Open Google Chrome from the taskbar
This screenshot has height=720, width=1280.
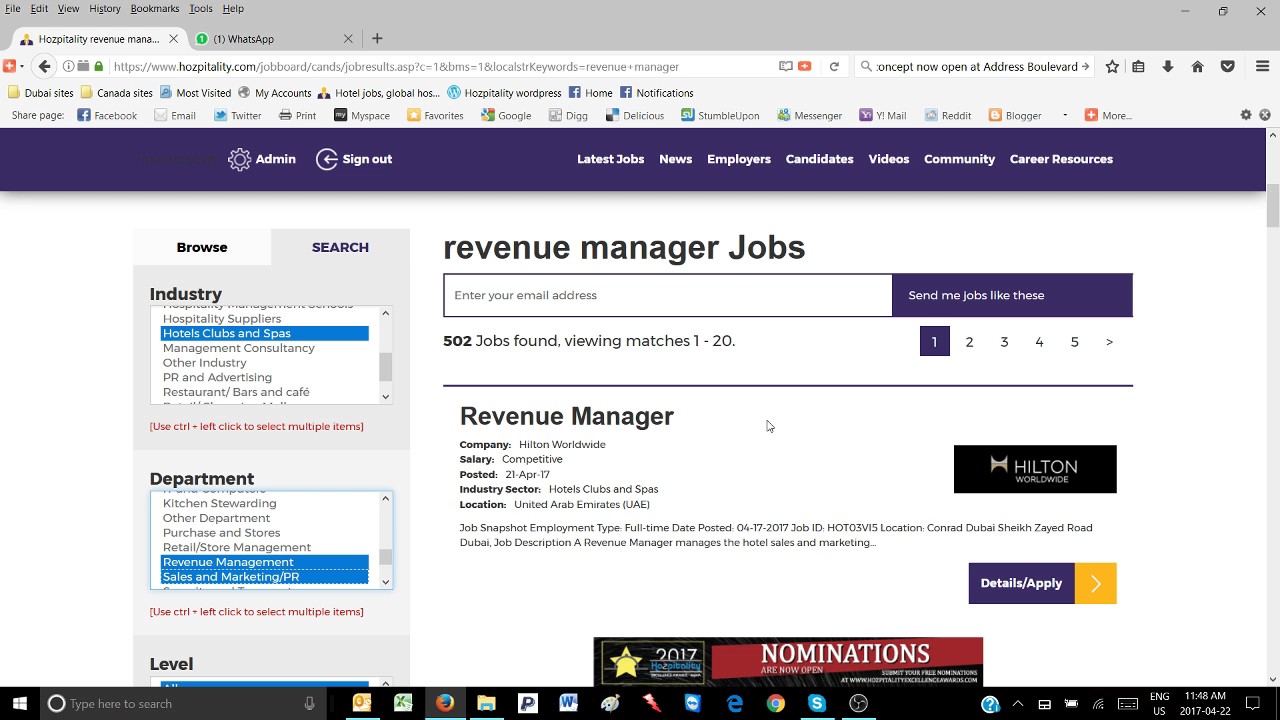point(775,703)
